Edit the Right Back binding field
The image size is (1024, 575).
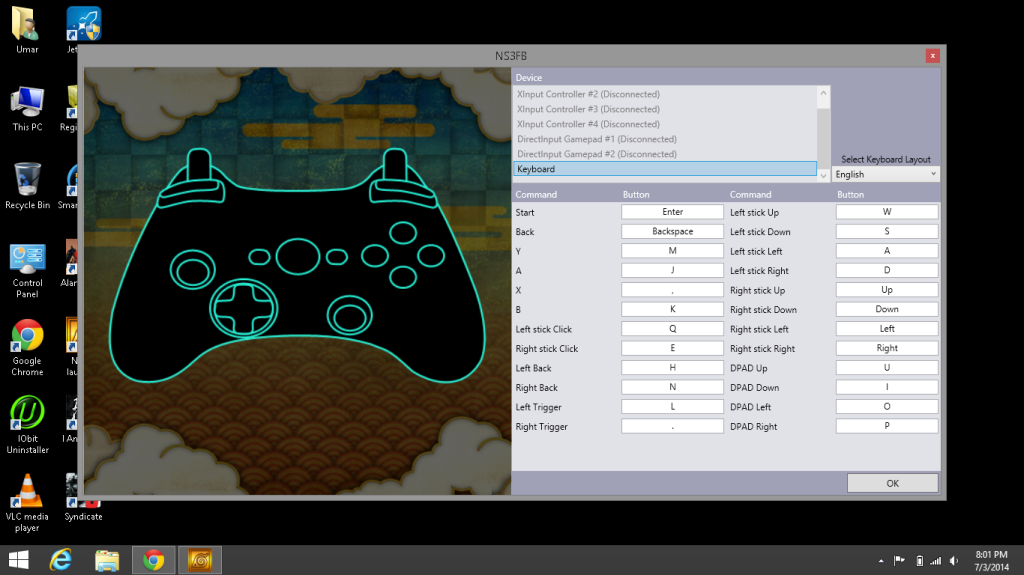coord(672,387)
